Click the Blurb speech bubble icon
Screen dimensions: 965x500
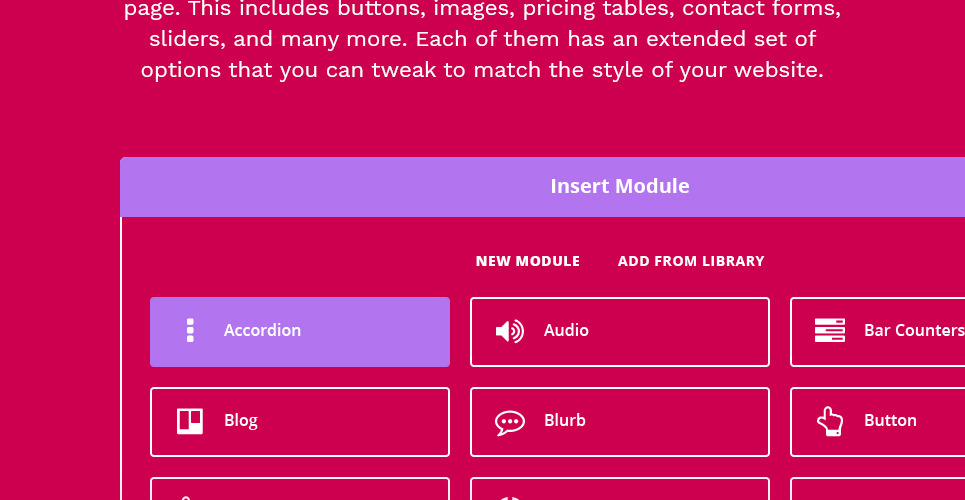click(509, 422)
